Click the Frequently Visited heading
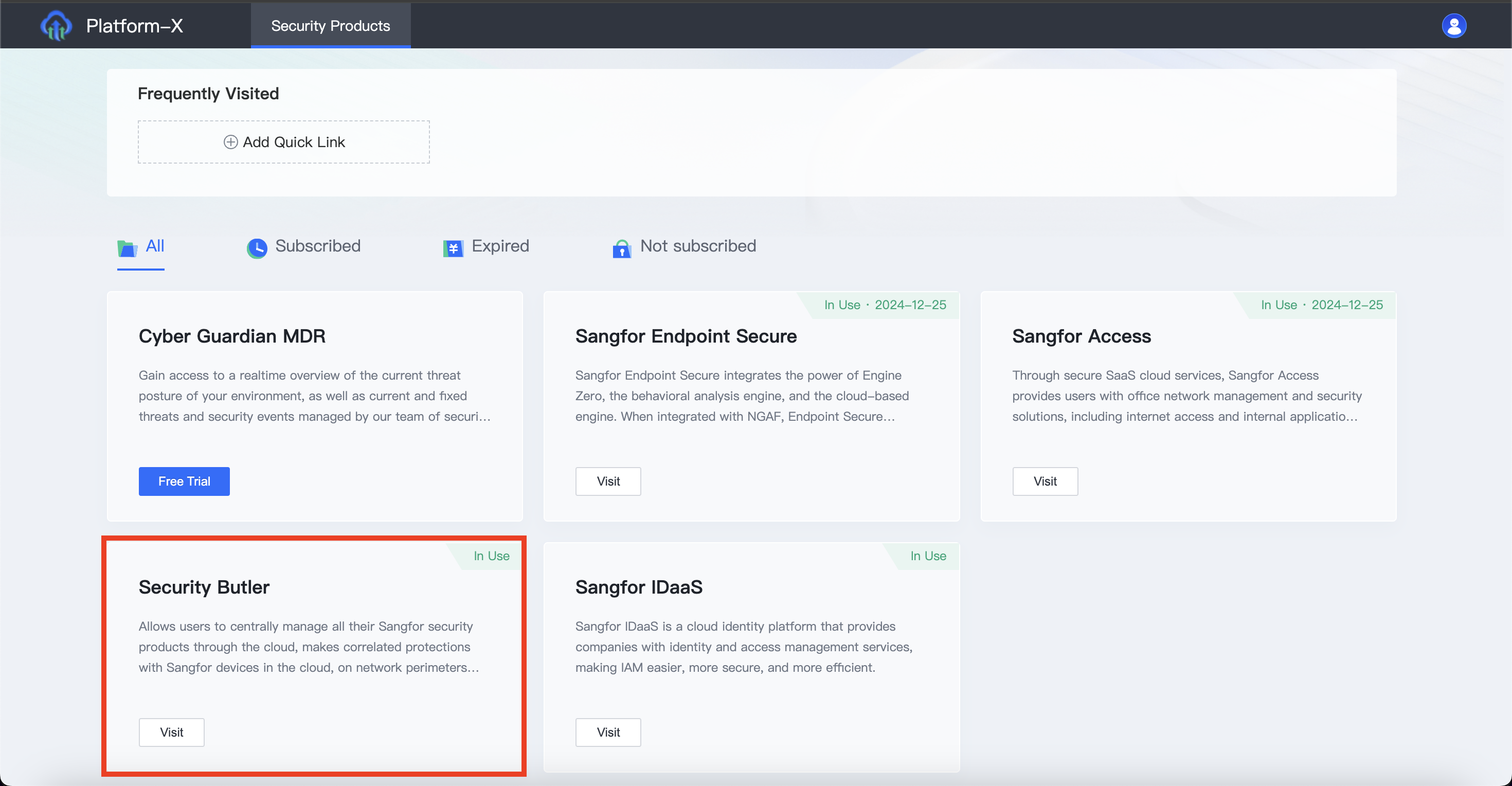The image size is (1512, 786). click(x=208, y=93)
